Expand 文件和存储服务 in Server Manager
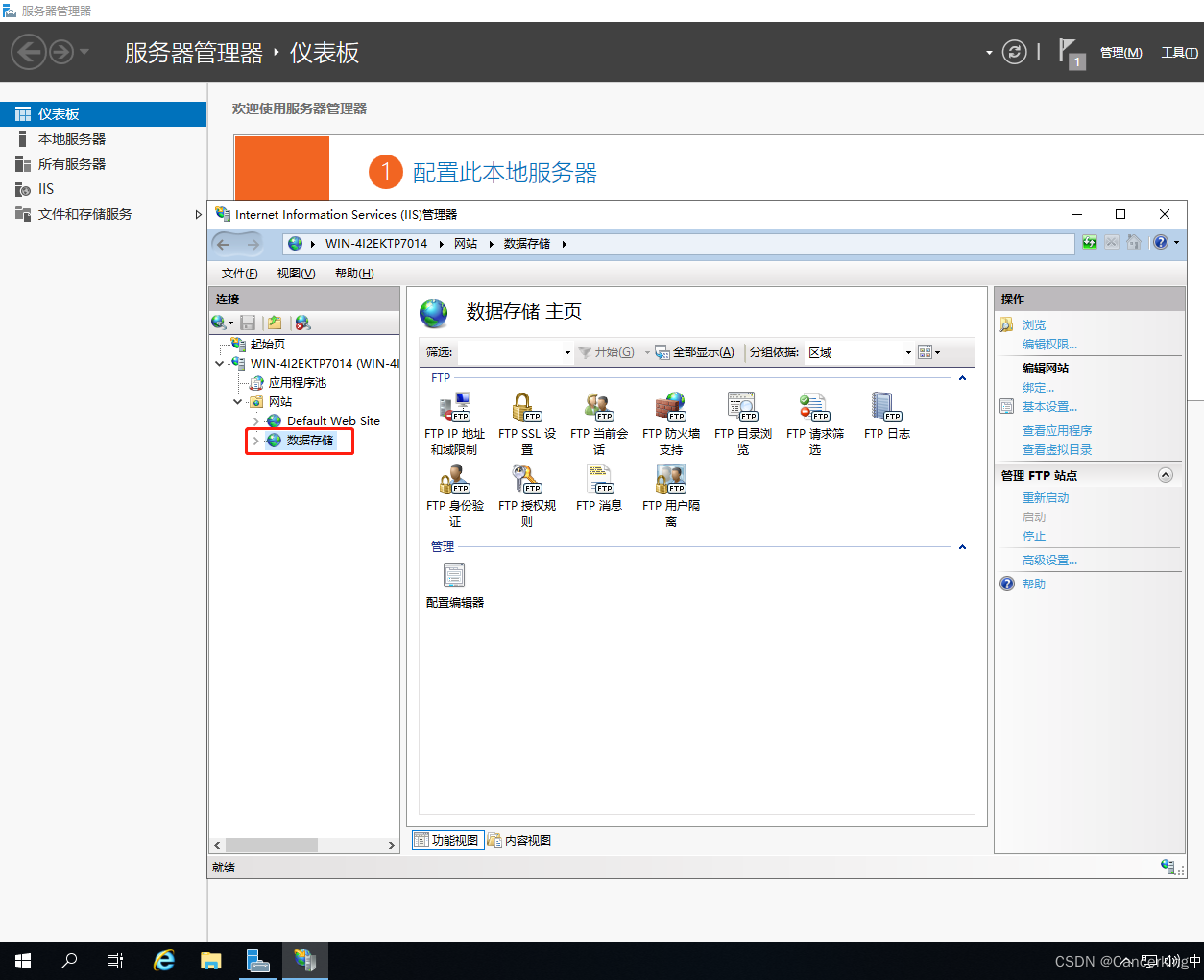This screenshot has height=980, width=1204. point(199,214)
